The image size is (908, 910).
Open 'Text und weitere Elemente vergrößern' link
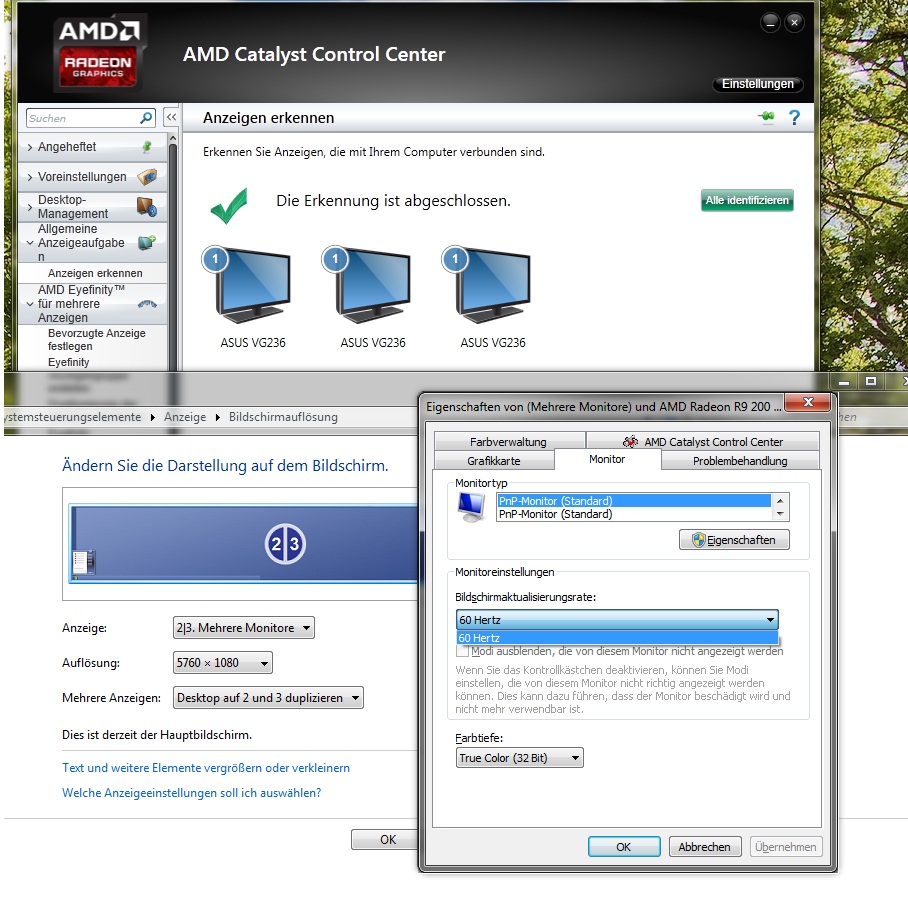click(x=206, y=768)
